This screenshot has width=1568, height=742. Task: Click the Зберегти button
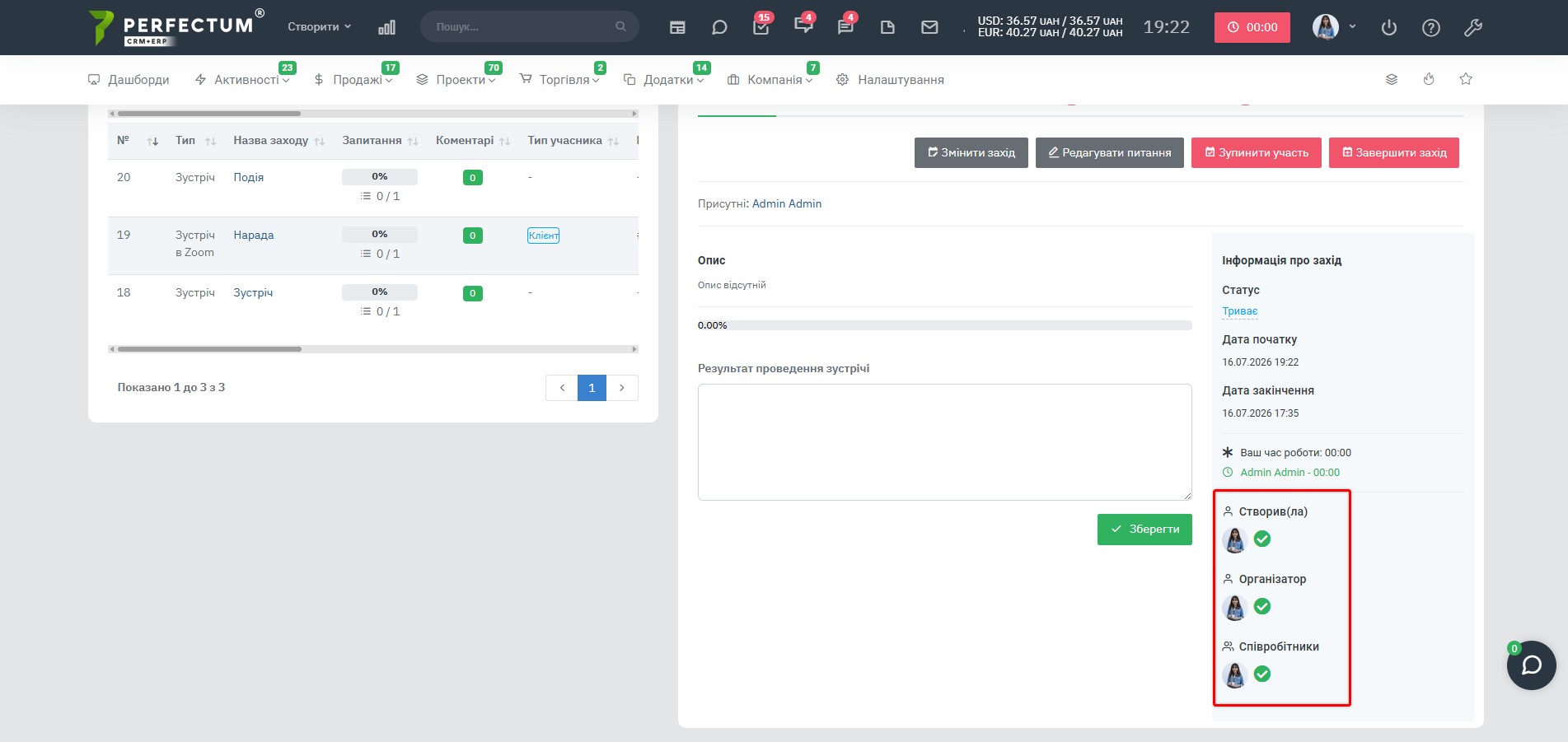pyautogui.click(x=1144, y=529)
